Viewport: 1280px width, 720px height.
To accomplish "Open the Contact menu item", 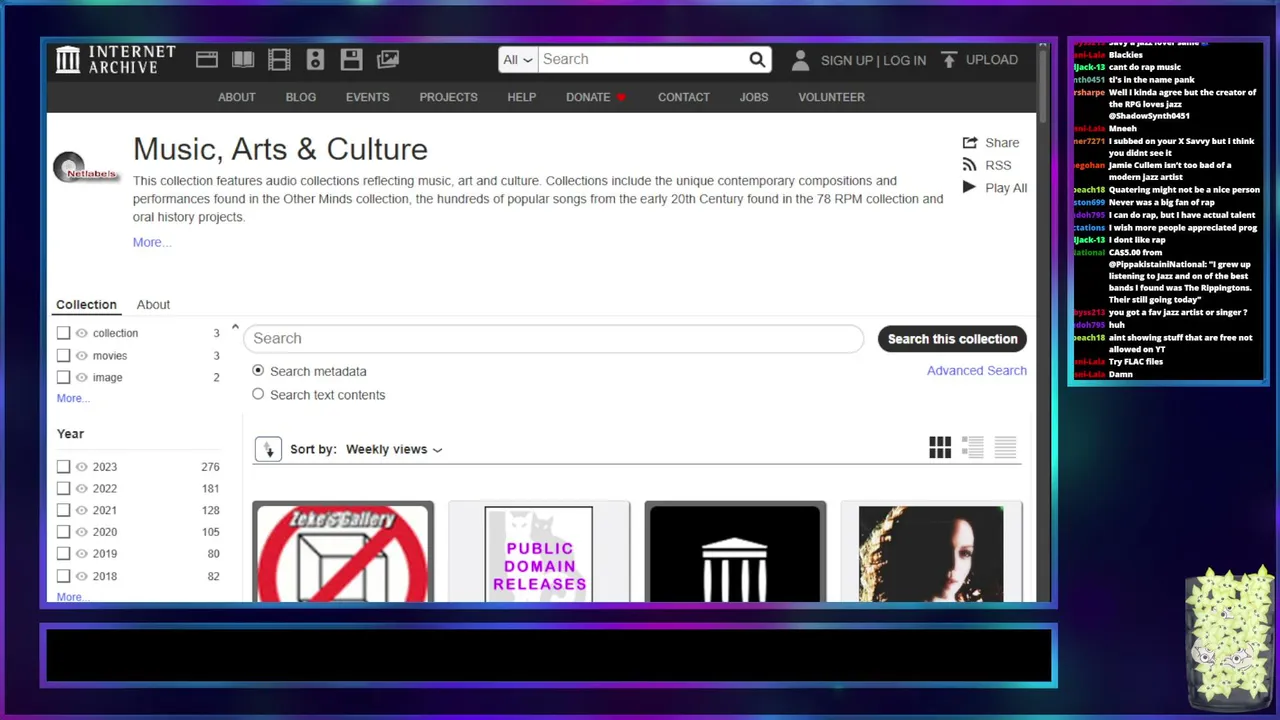I will coord(684,97).
